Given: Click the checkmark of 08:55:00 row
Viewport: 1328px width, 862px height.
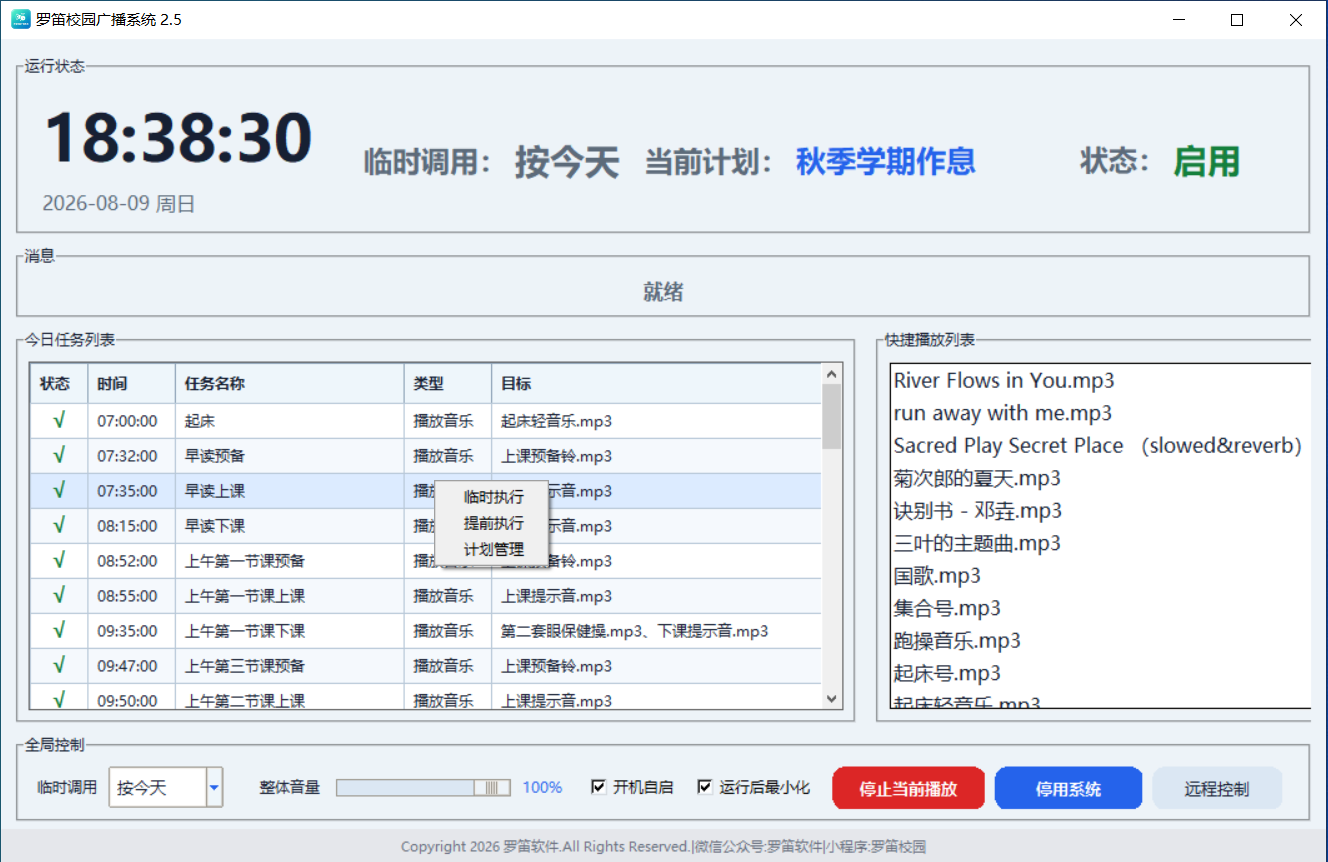Looking at the screenshot, I should 59,595.
